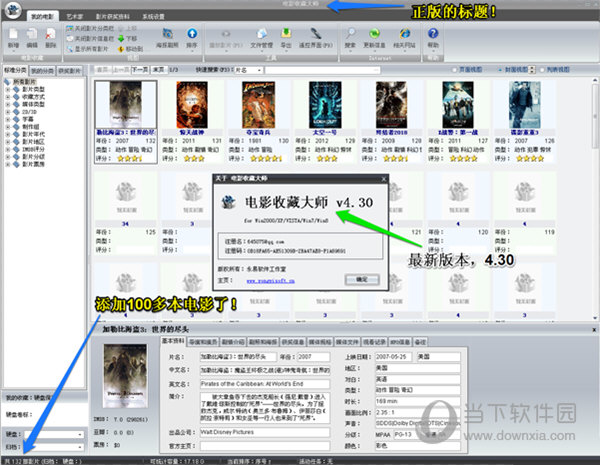Select the 太空一号 movie poster thumbnail
This screenshot has width=600, height=465.
(325, 104)
